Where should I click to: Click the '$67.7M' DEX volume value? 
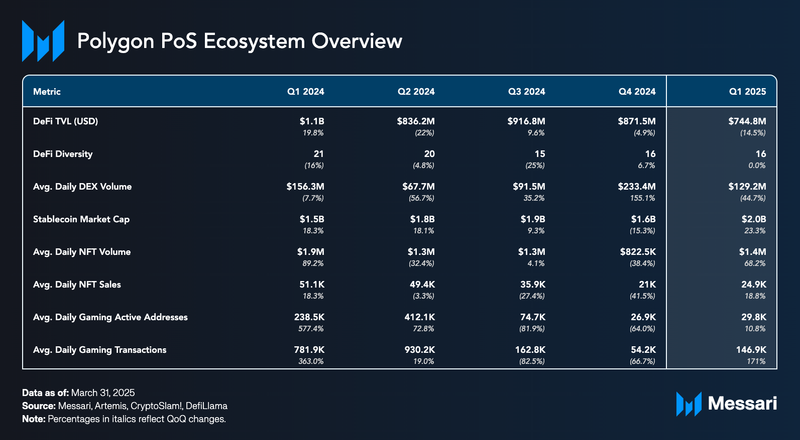(x=418, y=187)
